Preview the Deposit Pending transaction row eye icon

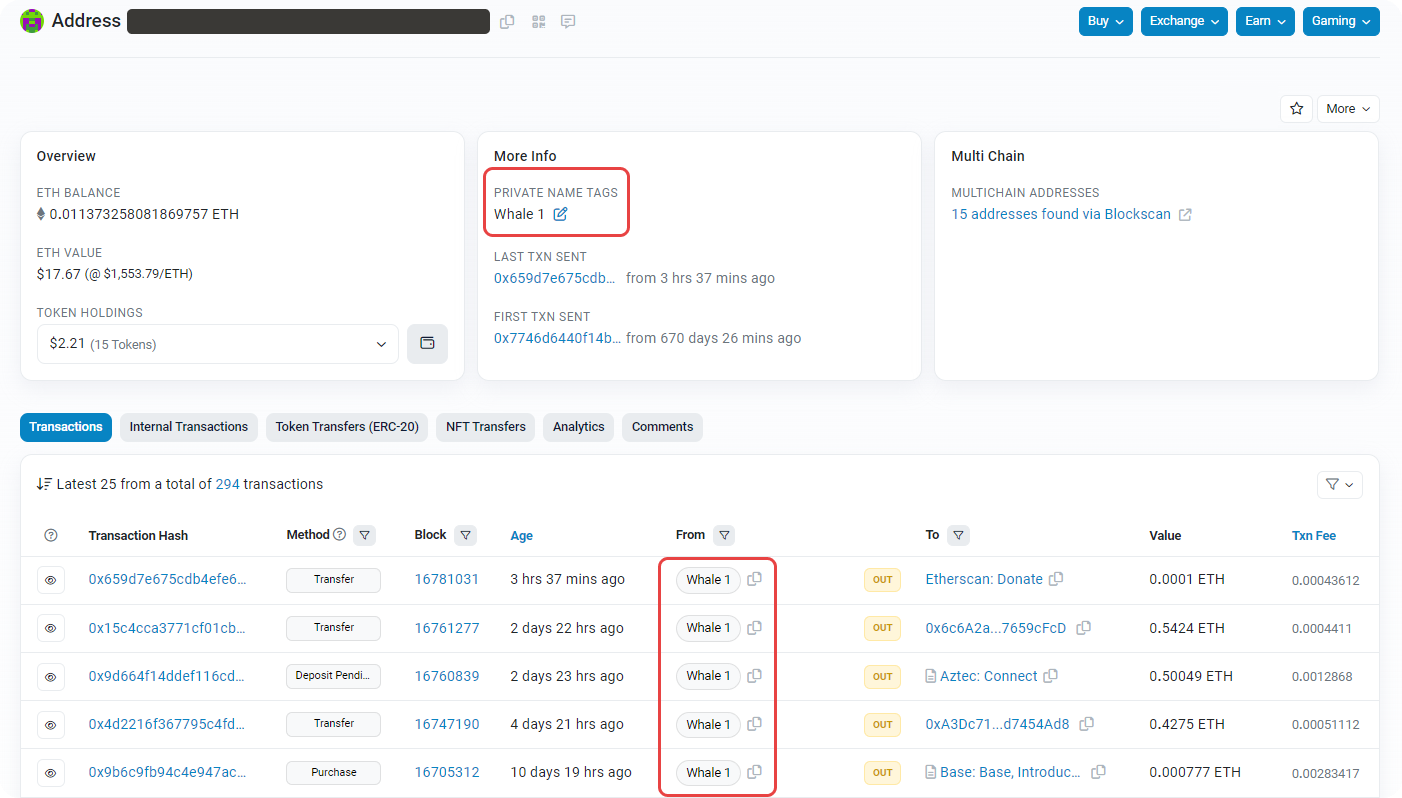click(x=51, y=677)
